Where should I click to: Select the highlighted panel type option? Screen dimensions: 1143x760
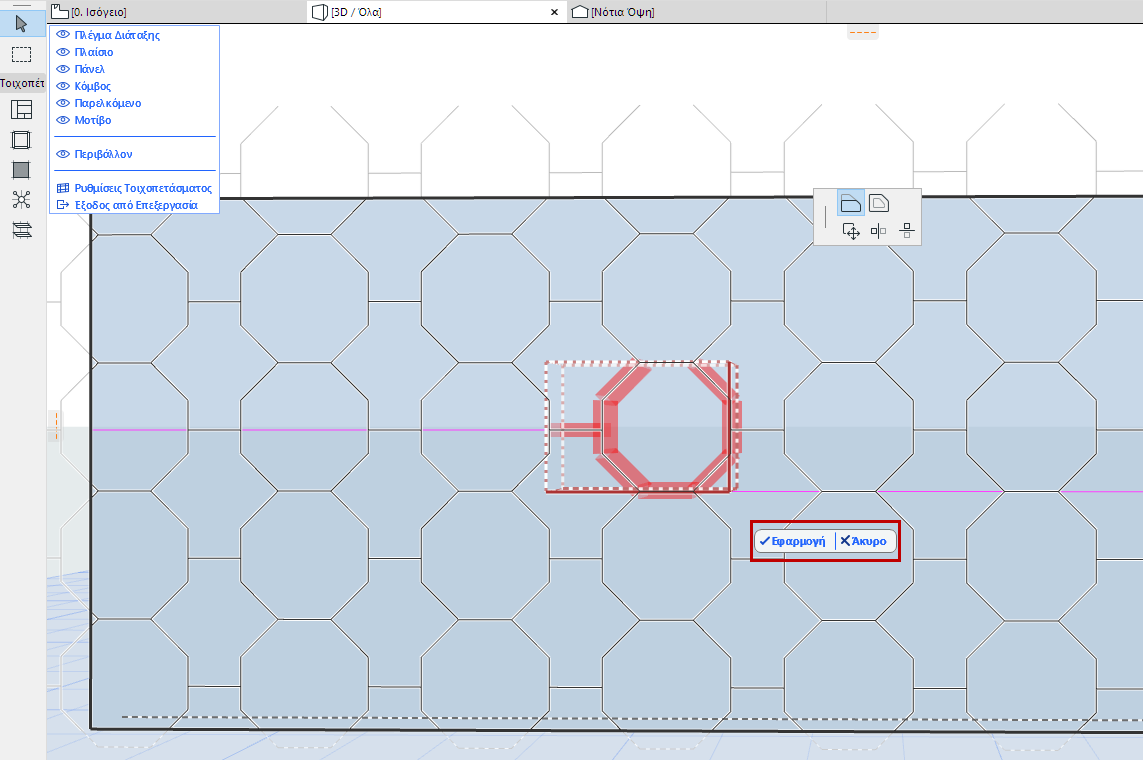[x=851, y=202]
